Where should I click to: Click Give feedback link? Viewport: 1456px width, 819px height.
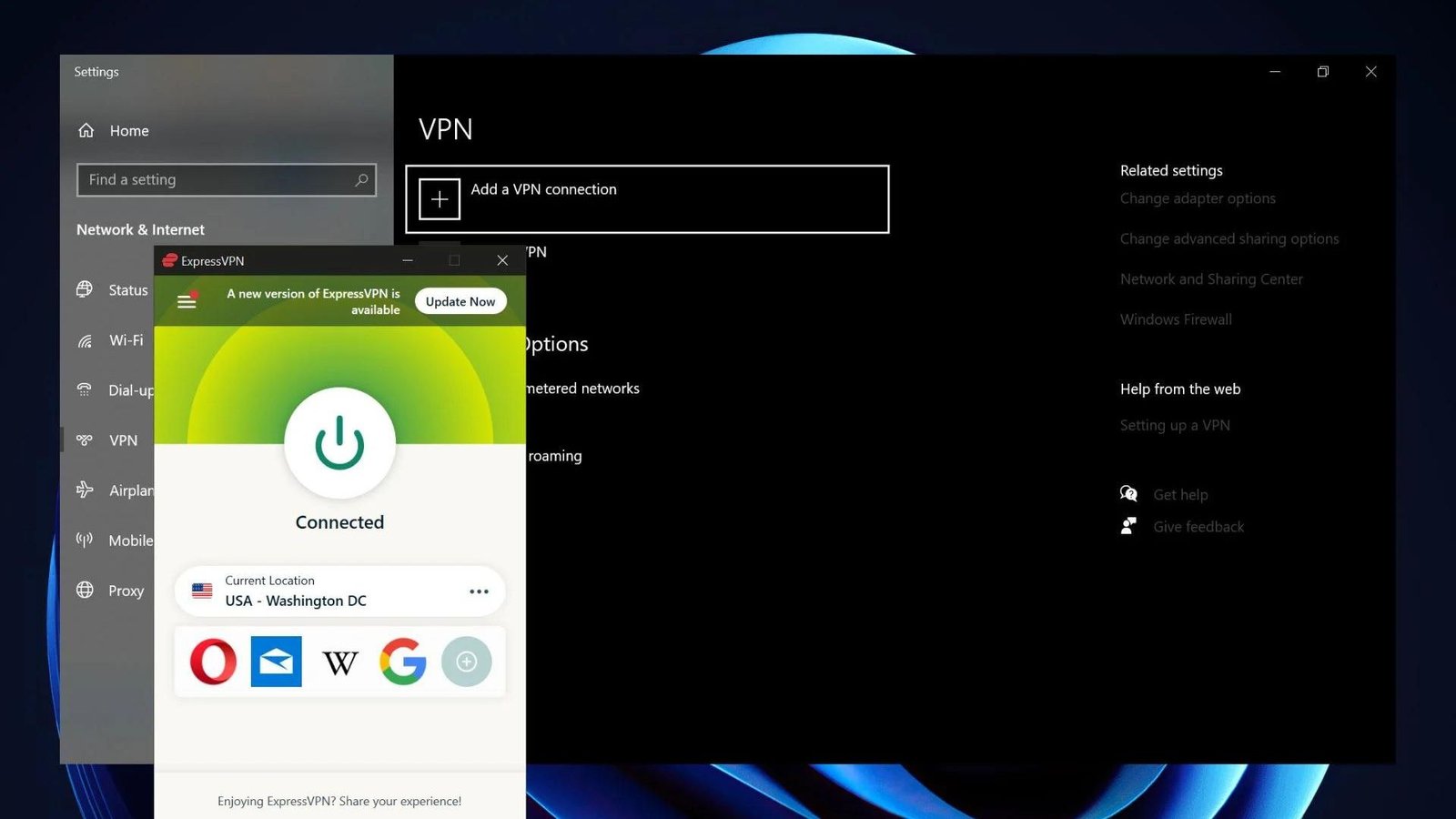click(x=1198, y=527)
